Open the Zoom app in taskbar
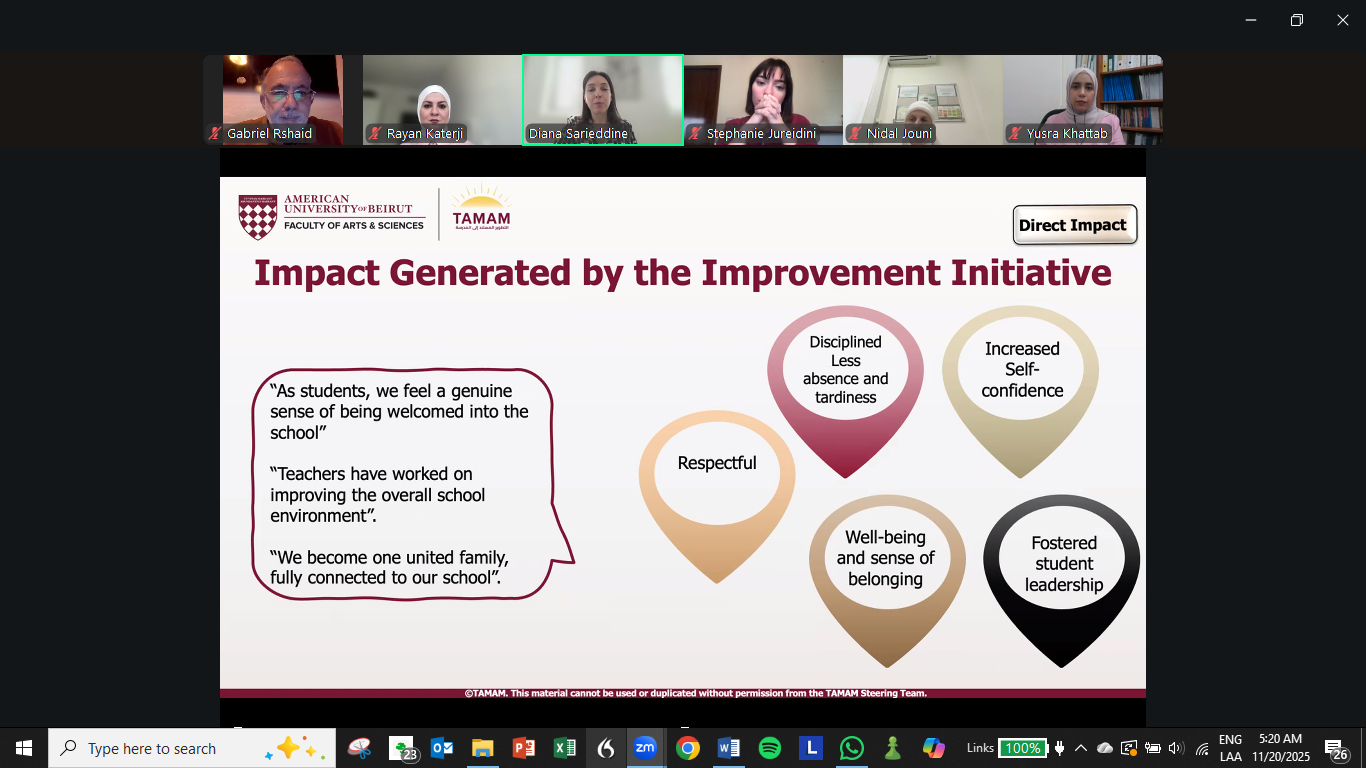Screen dimensions: 1366x768 click(645, 748)
